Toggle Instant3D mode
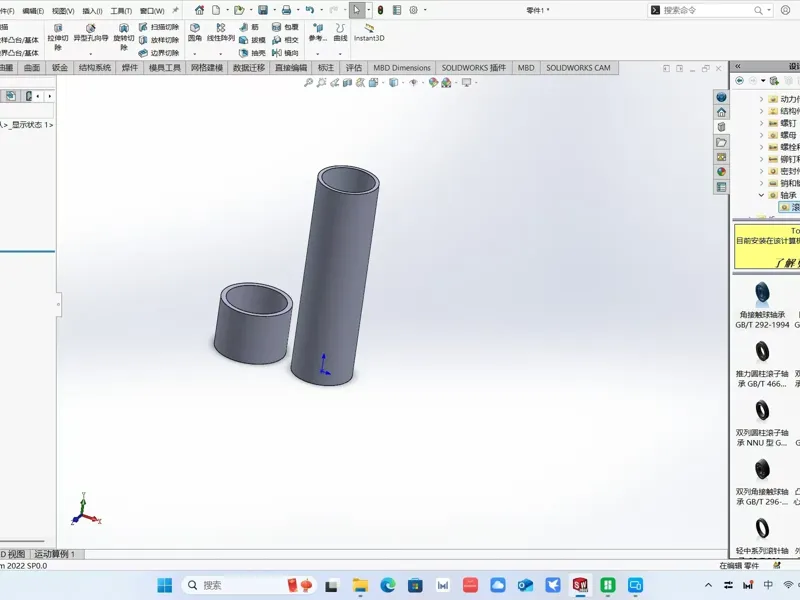 tap(369, 32)
